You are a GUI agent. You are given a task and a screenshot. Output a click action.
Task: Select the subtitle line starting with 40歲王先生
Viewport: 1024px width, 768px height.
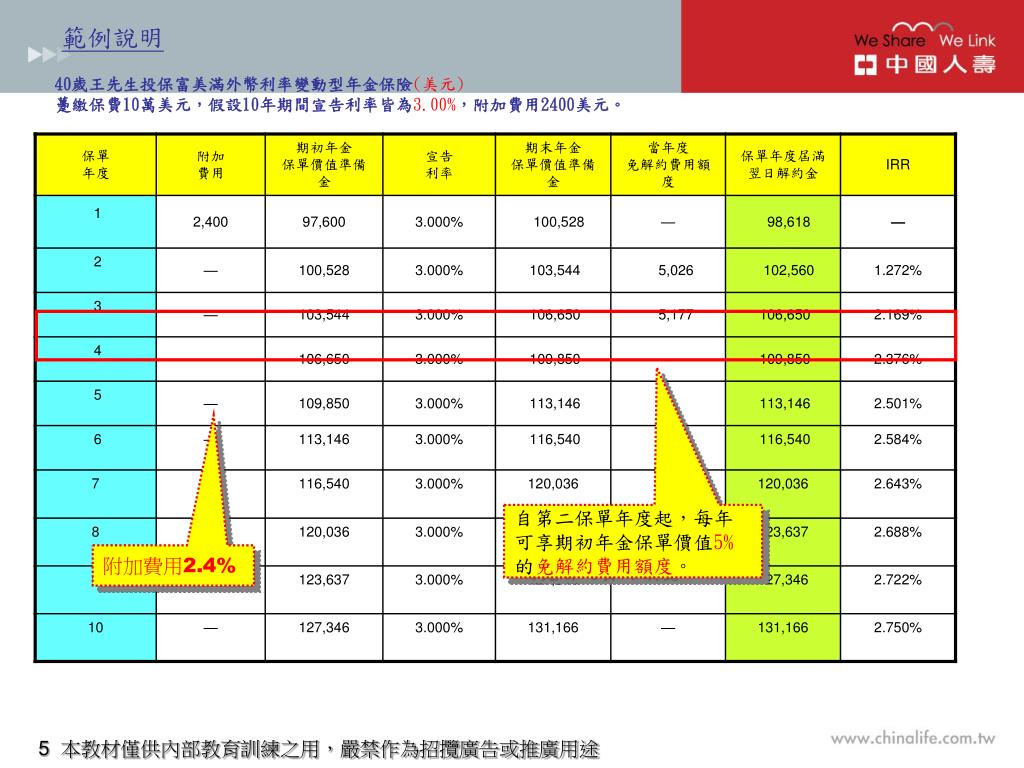click(x=259, y=84)
